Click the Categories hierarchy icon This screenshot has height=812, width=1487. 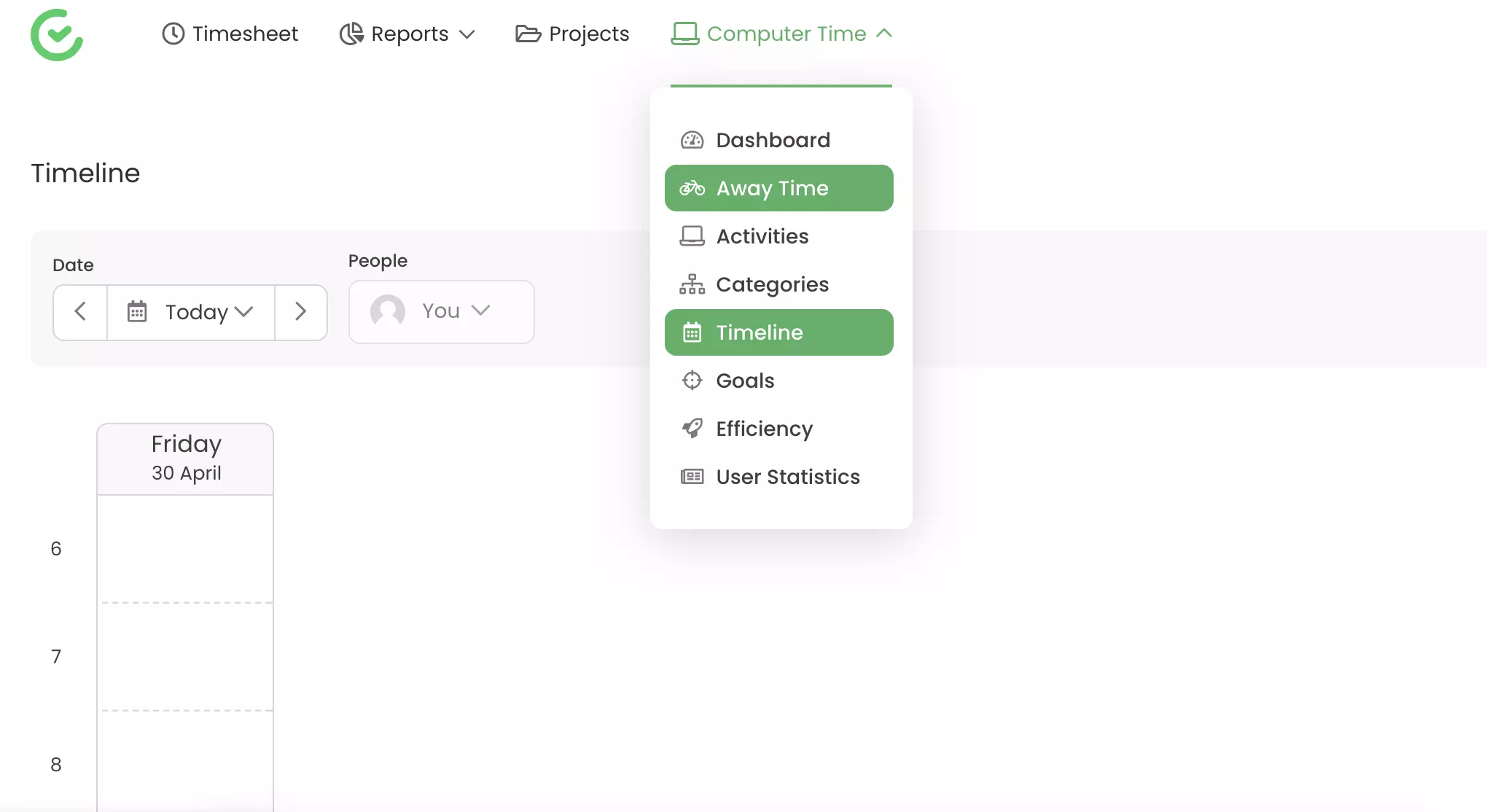tap(691, 284)
